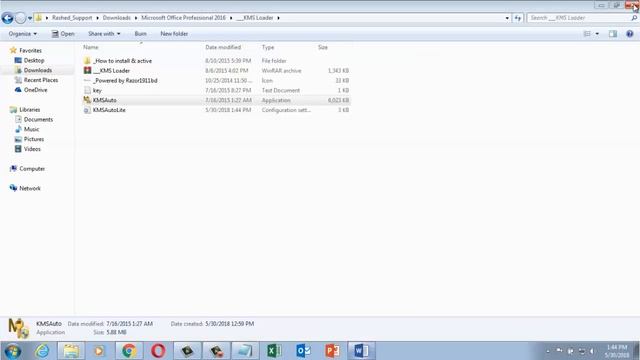The width and height of the screenshot is (640, 360).
Task: Change view with the views icon
Action: point(587,34)
